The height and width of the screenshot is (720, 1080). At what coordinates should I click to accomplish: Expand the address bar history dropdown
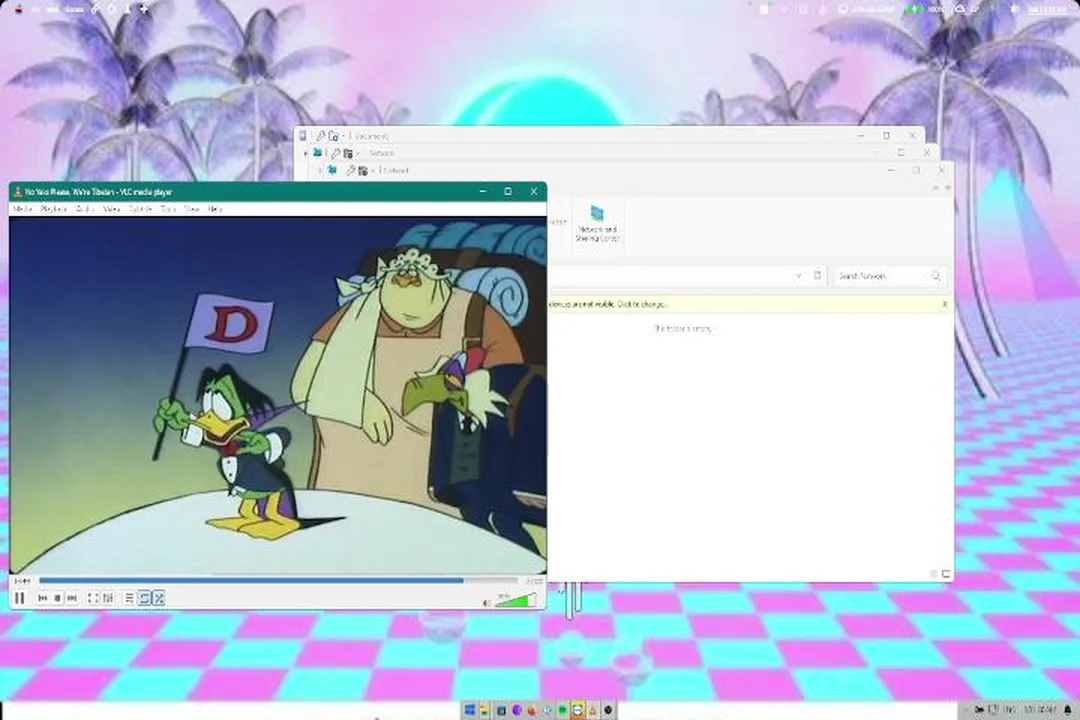pos(798,276)
